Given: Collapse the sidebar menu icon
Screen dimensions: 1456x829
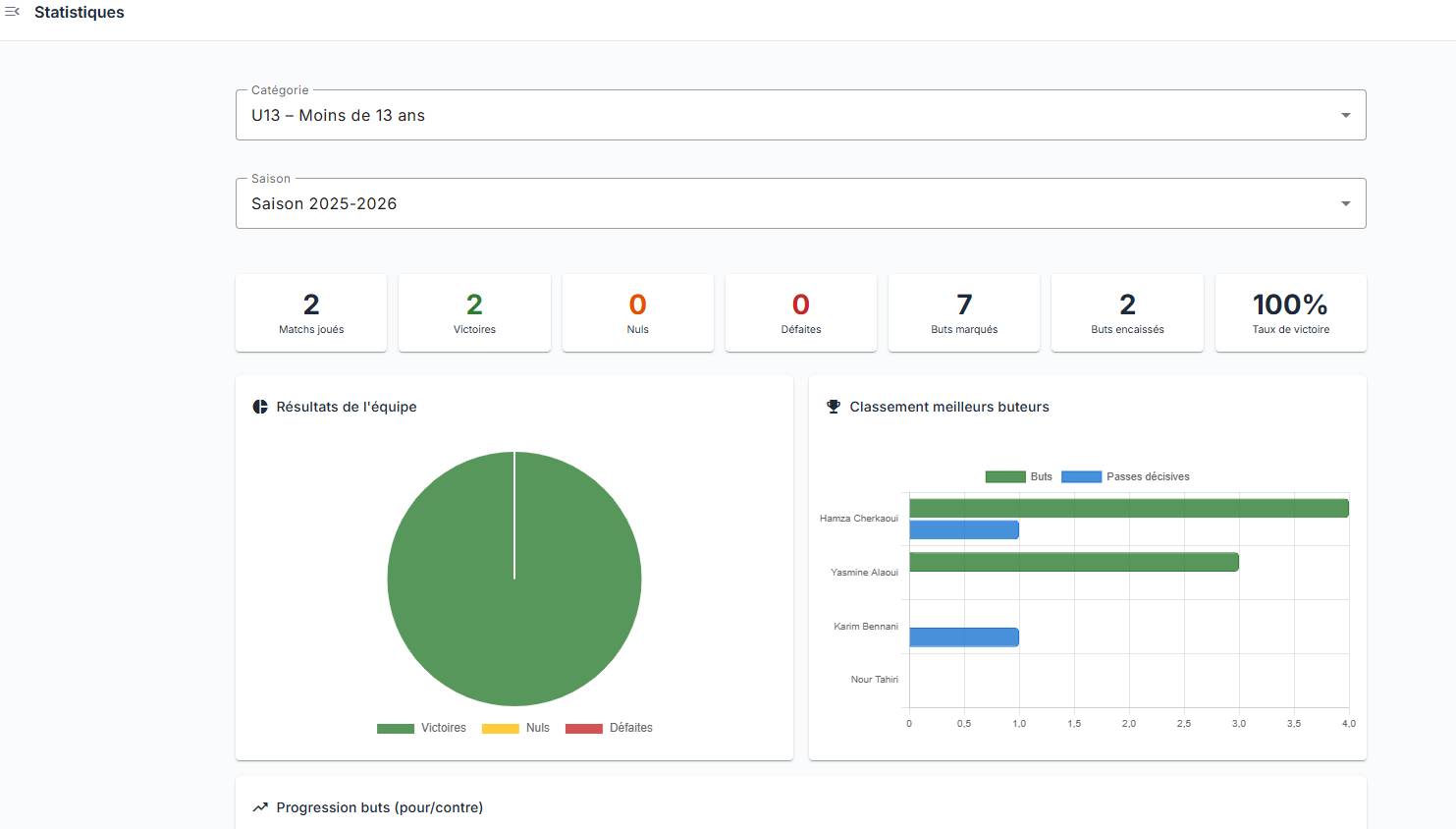Looking at the screenshot, I should 13,12.
